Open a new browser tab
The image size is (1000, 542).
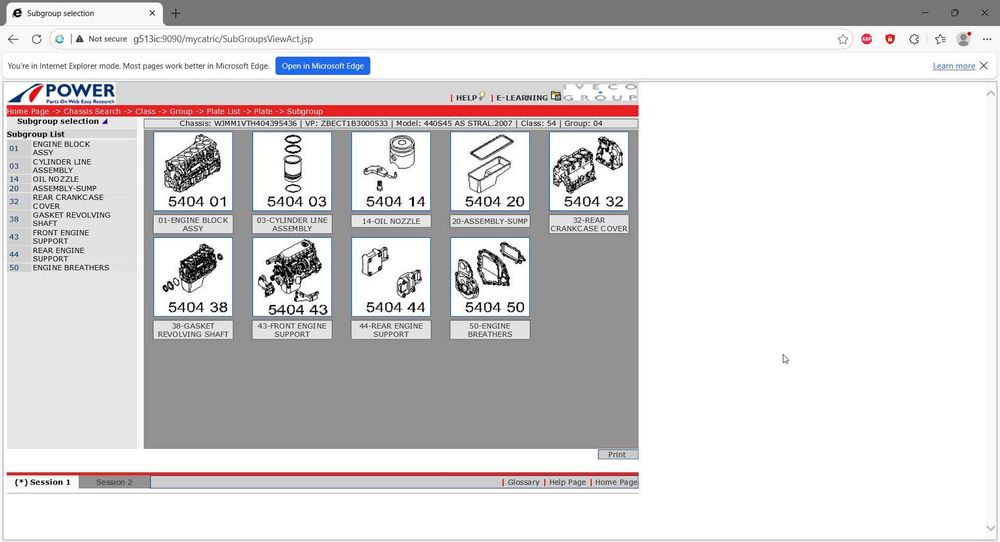point(175,13)
